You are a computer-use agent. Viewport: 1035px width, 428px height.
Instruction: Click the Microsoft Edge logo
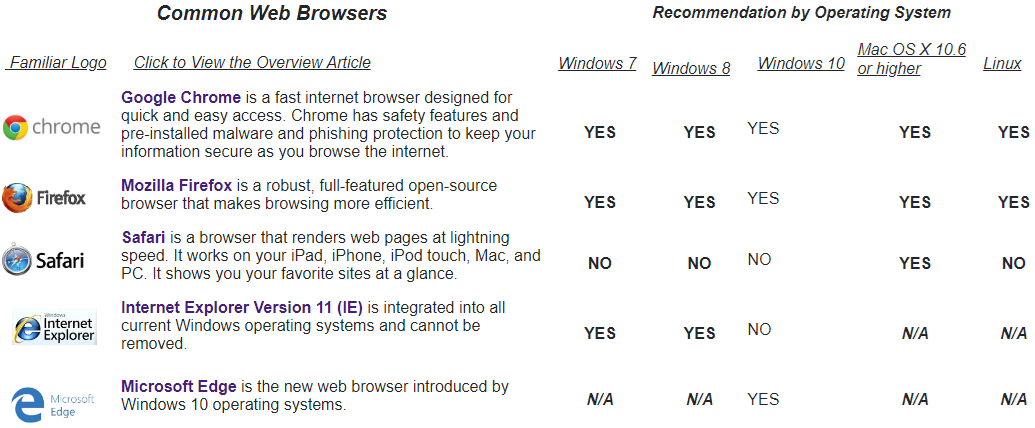click(53, 405)
